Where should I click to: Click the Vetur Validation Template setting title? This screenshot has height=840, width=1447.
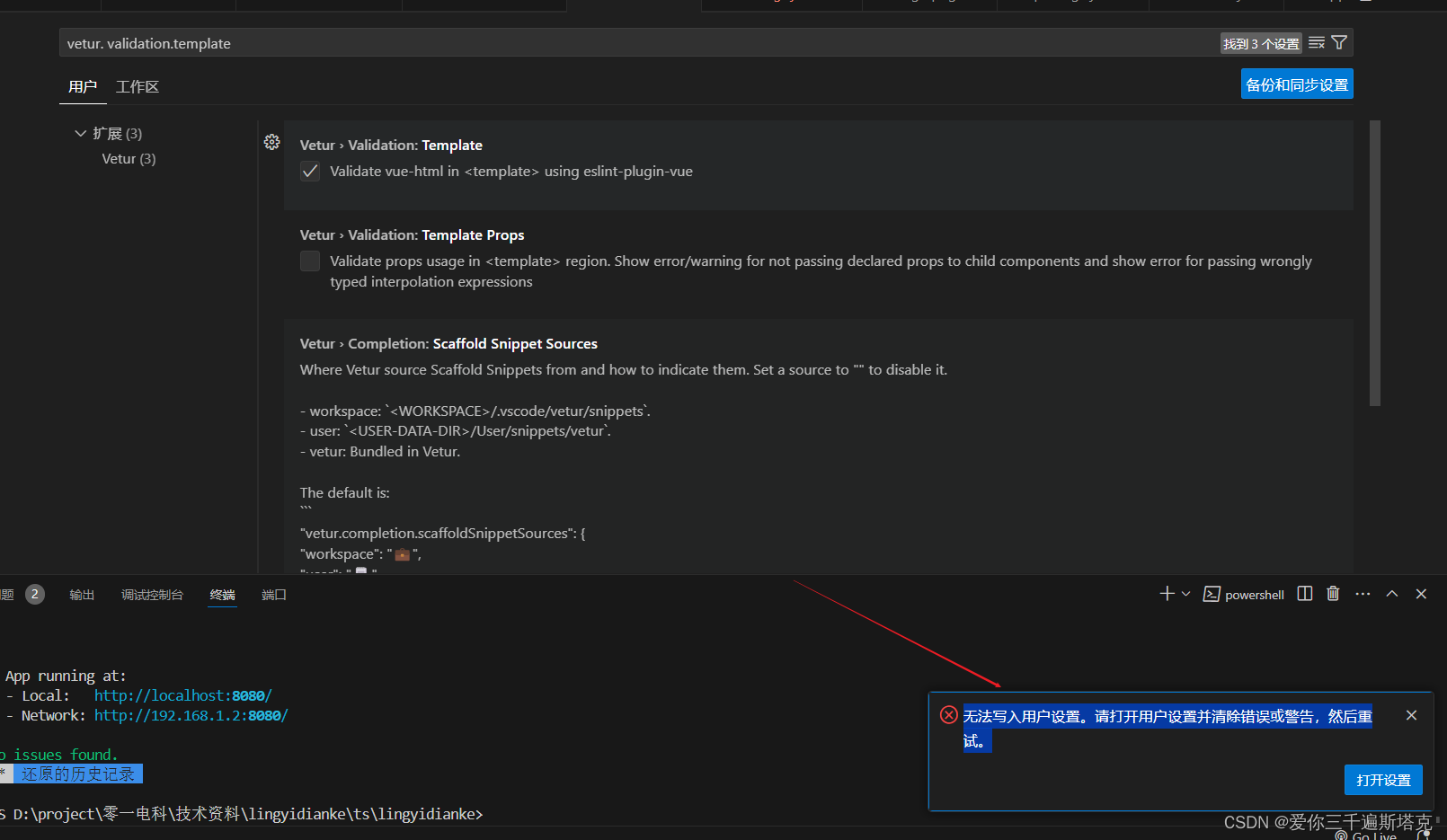point(391,145)
